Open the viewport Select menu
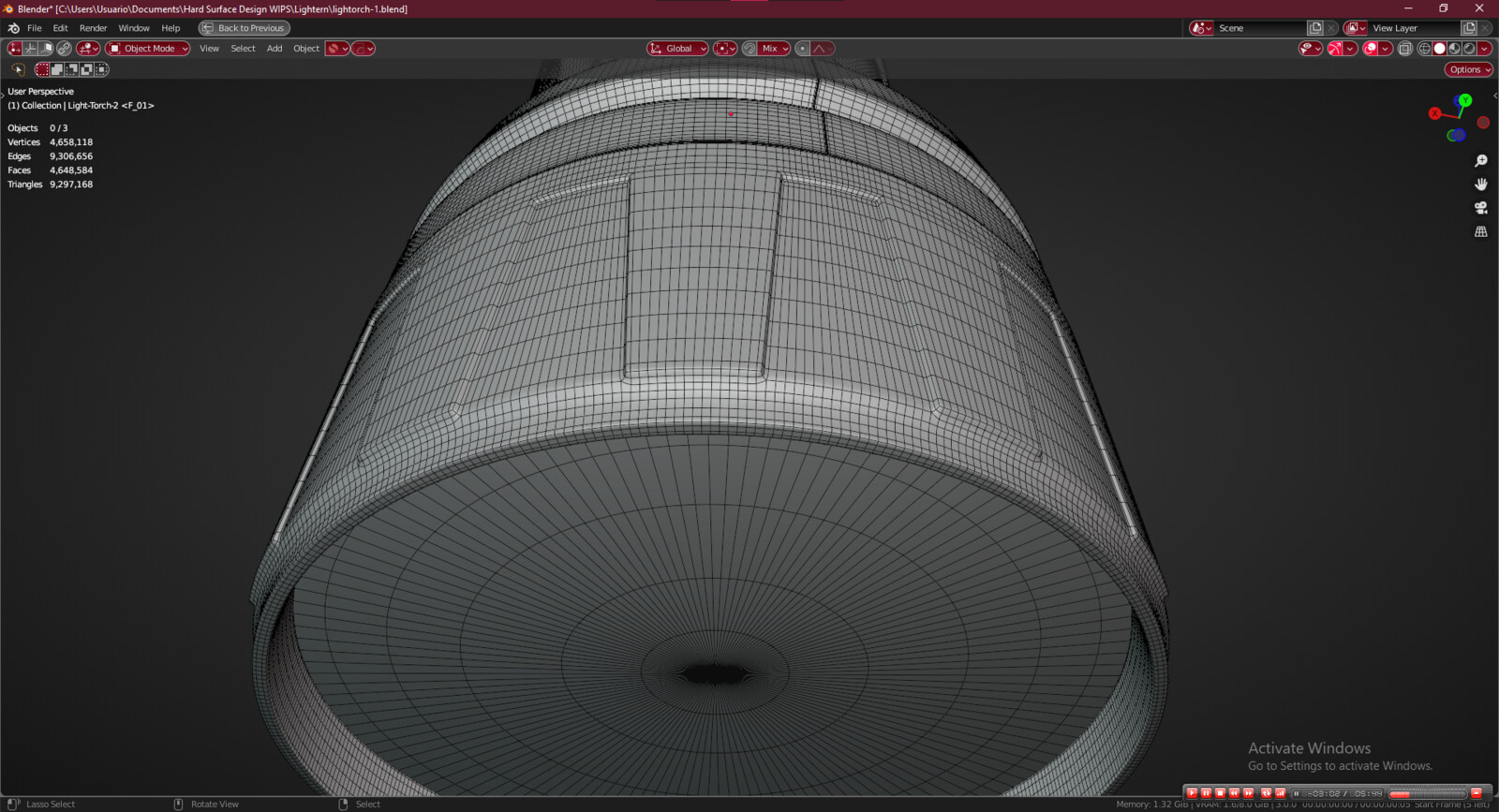The height and width of the screenshot is (812, 1499). 243,48
